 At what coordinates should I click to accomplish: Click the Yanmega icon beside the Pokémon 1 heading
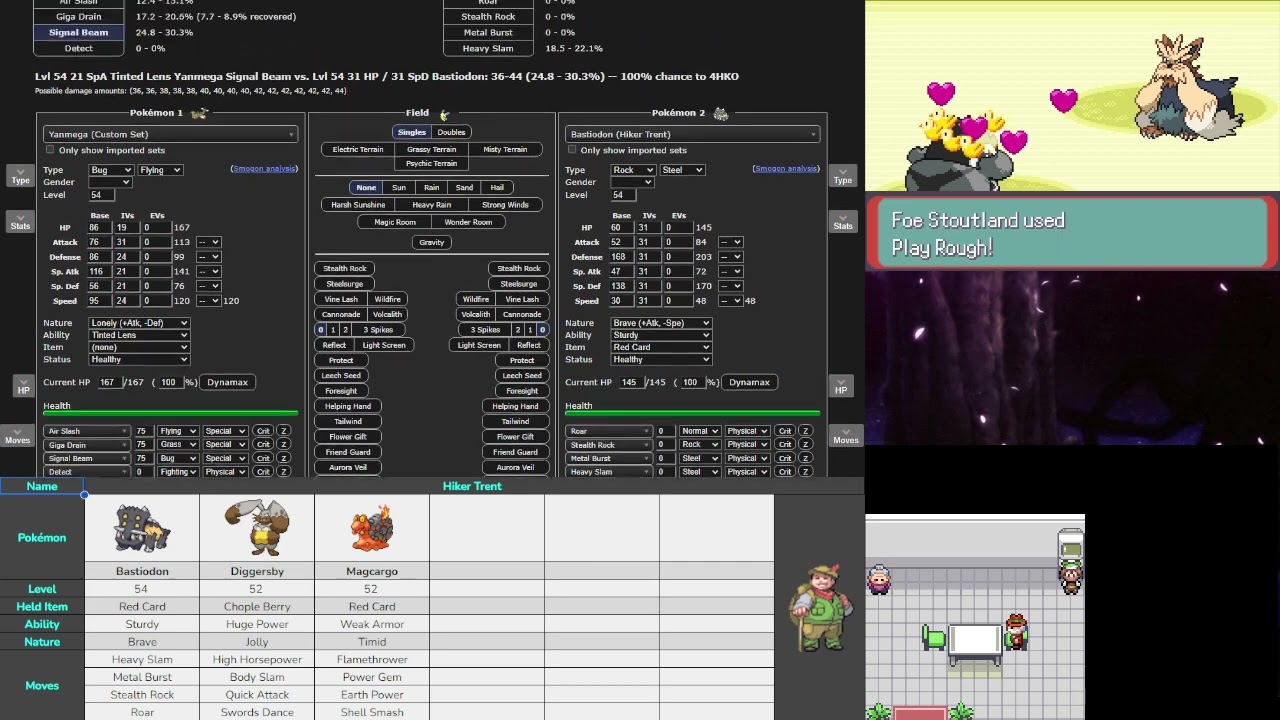point(199,113)
